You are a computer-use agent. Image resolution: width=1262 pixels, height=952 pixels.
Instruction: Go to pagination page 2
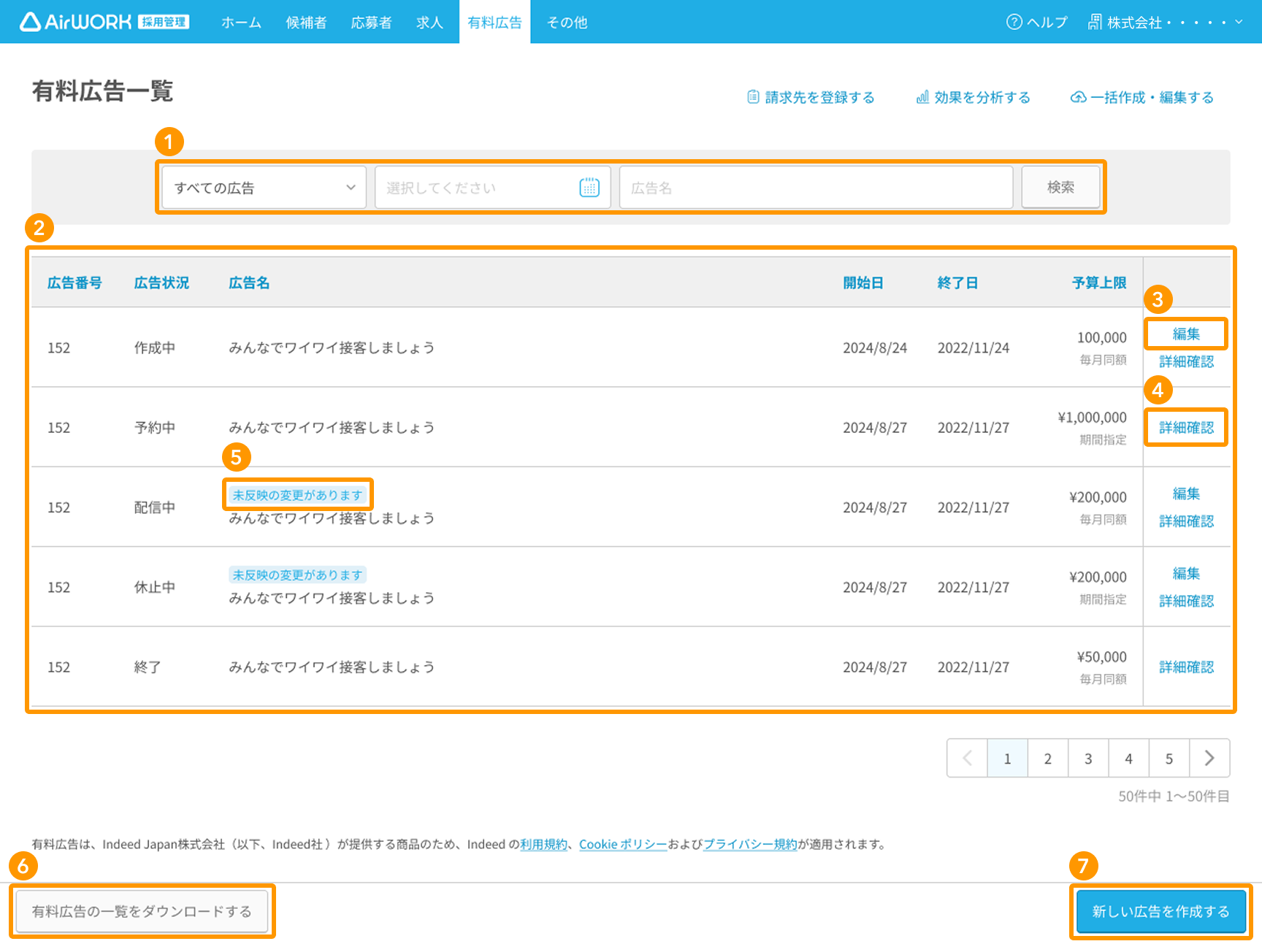tap(1047, 759)
